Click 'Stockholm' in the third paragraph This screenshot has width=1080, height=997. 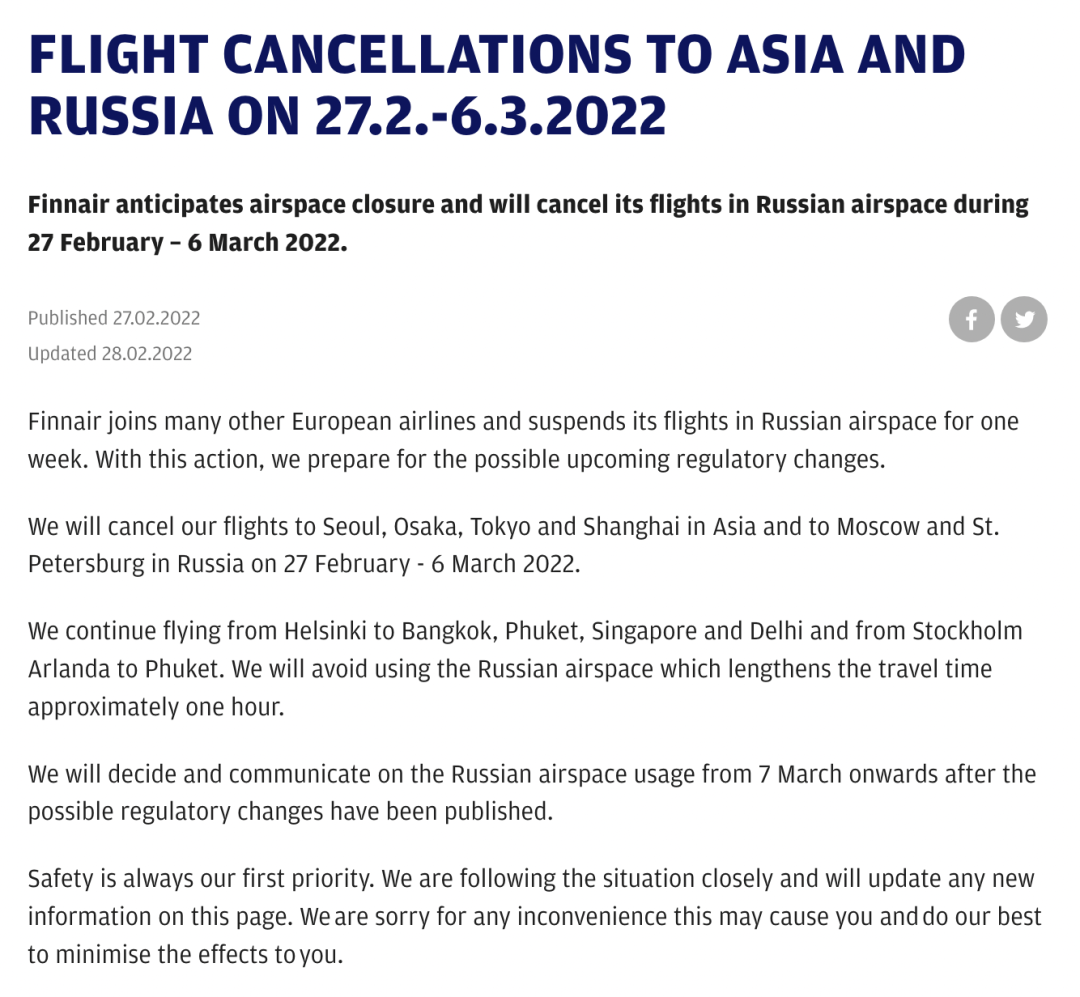click(x=966, y=632)
